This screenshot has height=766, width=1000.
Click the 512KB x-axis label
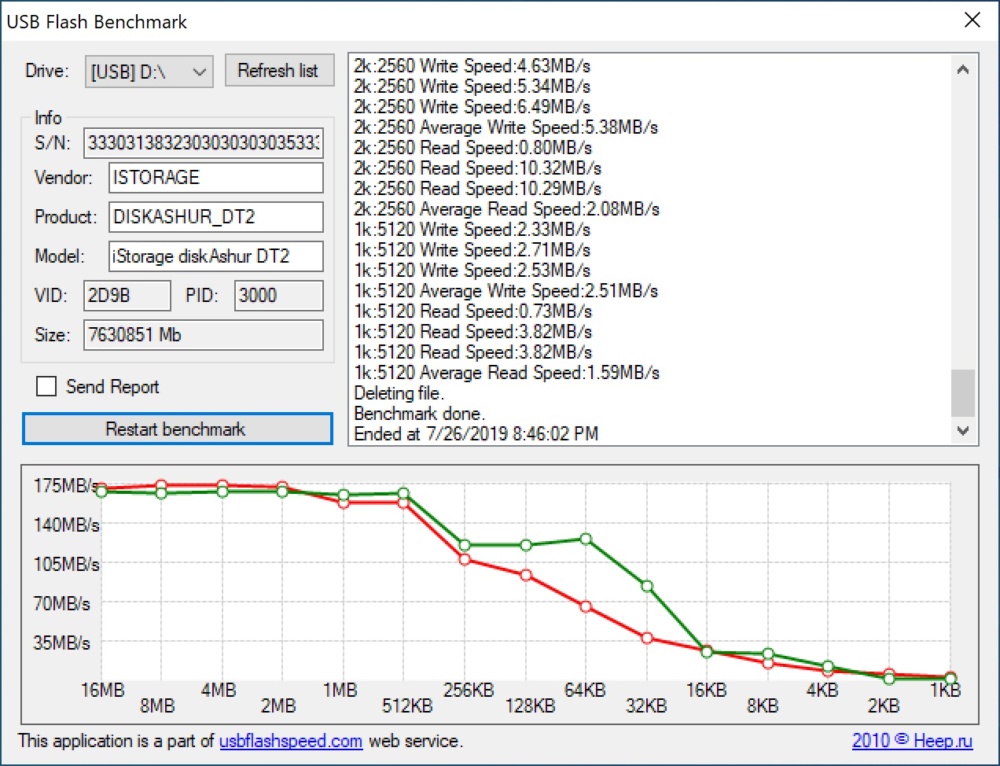click(x=407, y=705)
